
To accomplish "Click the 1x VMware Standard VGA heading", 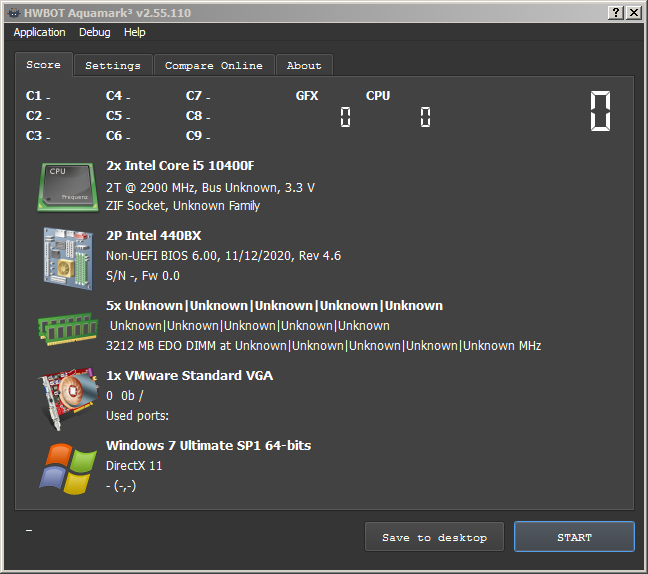I will [190, 376].
